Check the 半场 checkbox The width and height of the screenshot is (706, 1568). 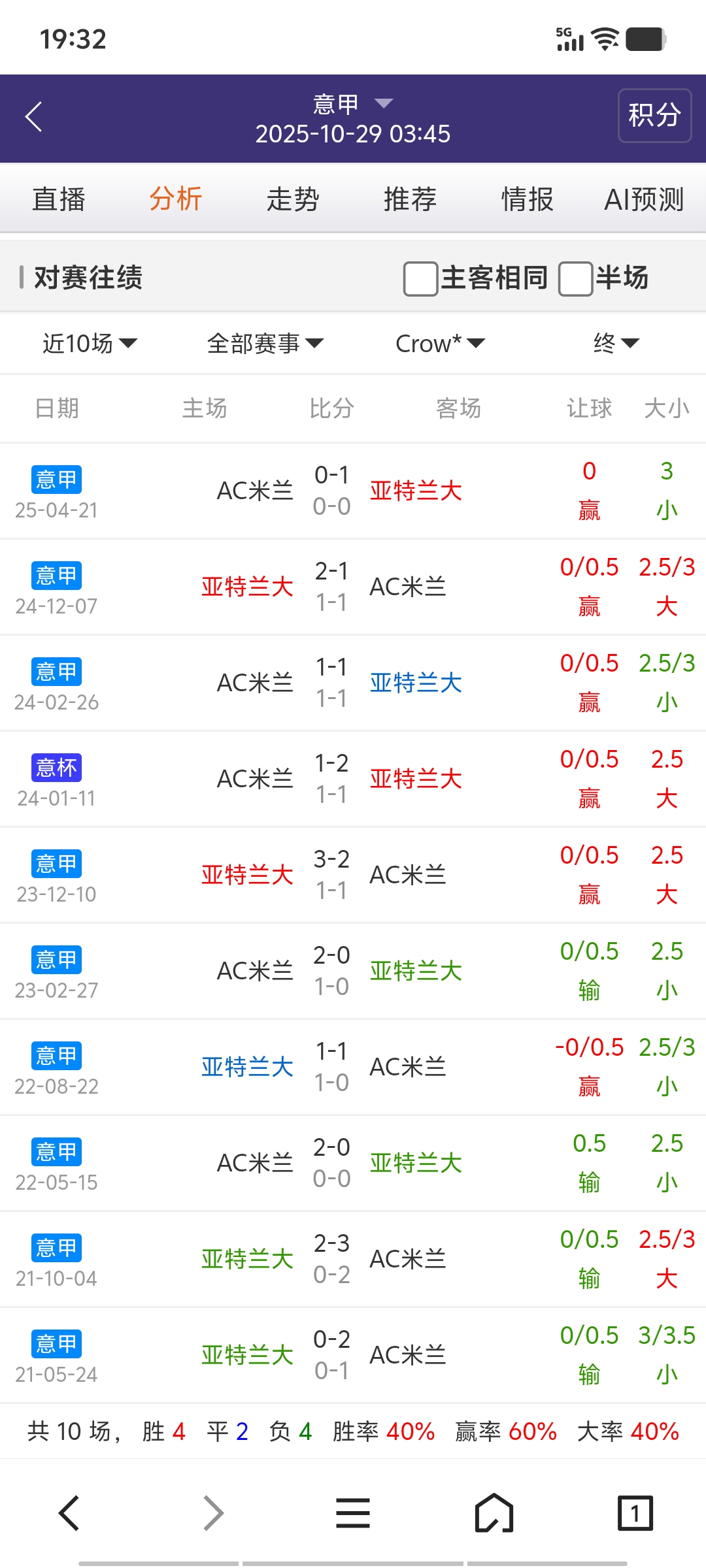(x=576, y=278)
